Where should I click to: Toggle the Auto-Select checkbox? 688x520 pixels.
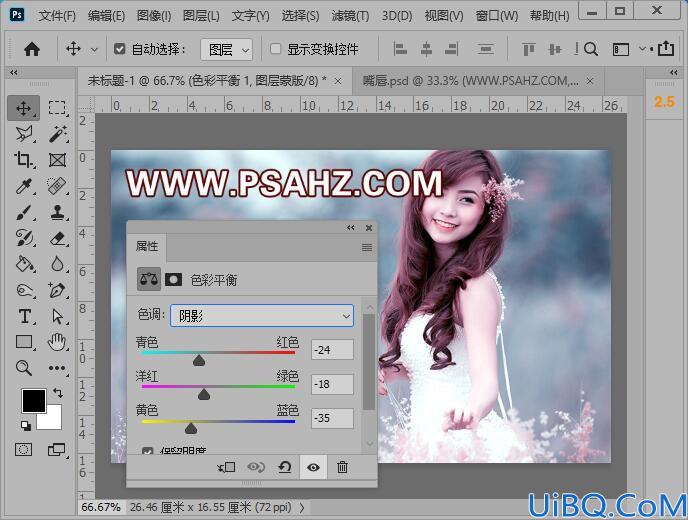click(119, 49)
